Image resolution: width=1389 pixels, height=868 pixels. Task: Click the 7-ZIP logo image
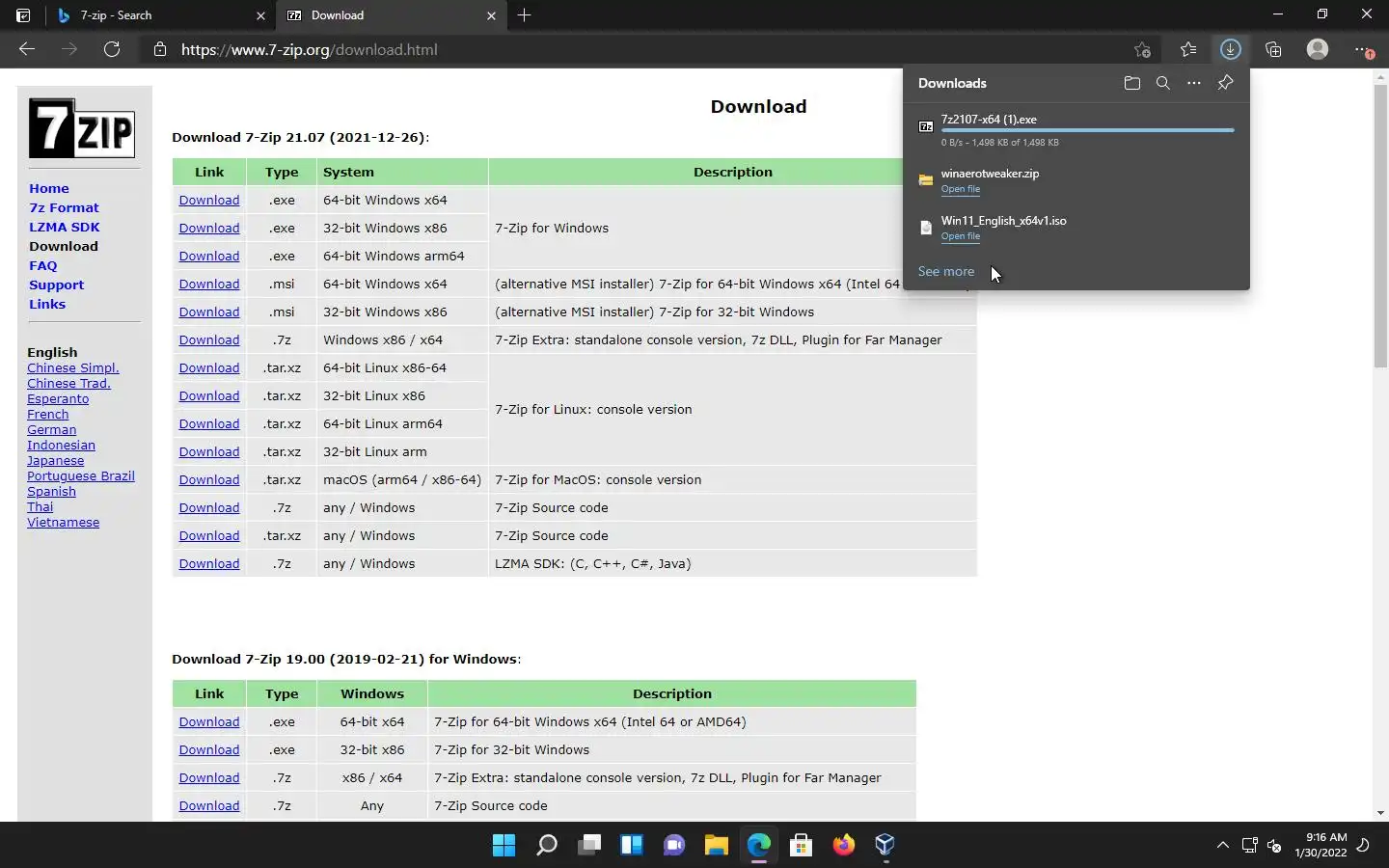82,128
